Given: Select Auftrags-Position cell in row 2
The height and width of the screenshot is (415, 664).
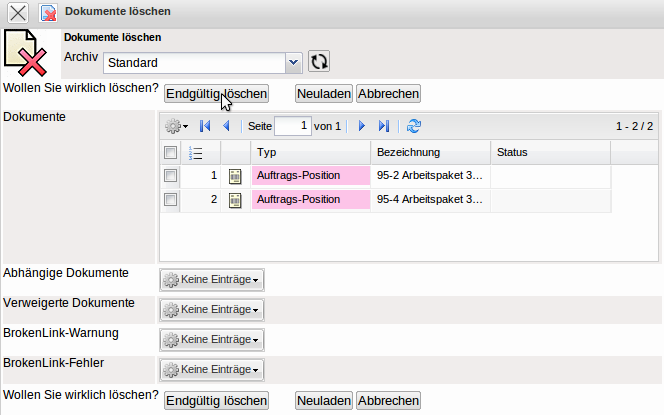Looking at the screenshot, I should pos(311,199).
